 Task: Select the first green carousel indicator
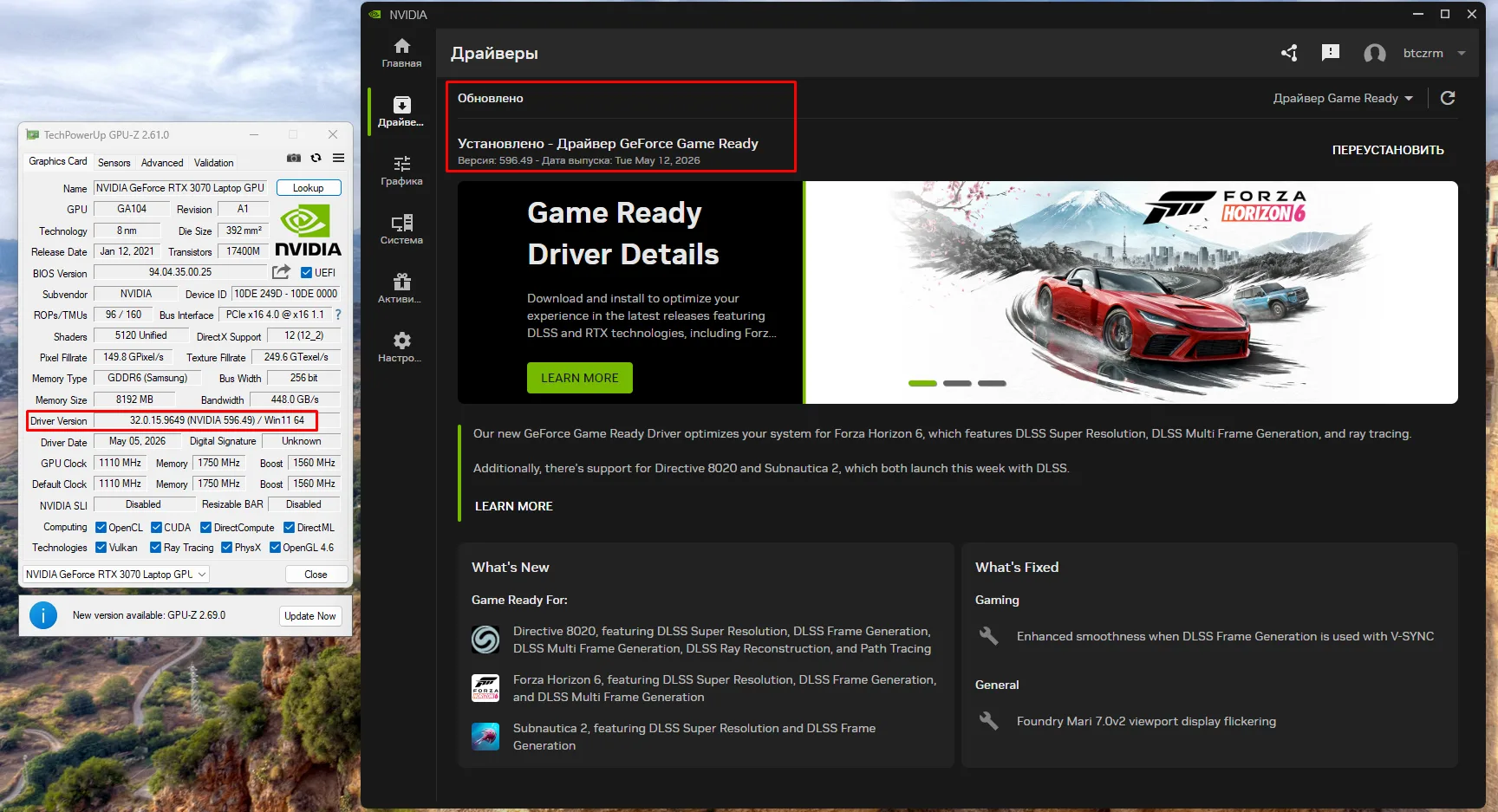922,383
